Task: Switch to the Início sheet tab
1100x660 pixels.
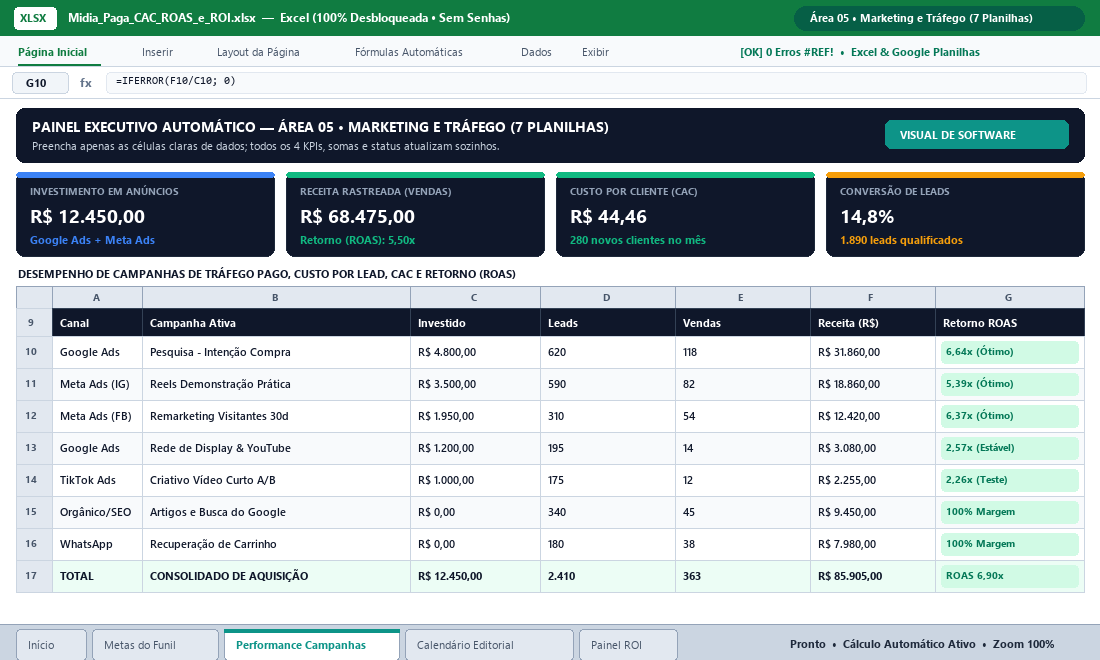Action: tap(51, 645)
